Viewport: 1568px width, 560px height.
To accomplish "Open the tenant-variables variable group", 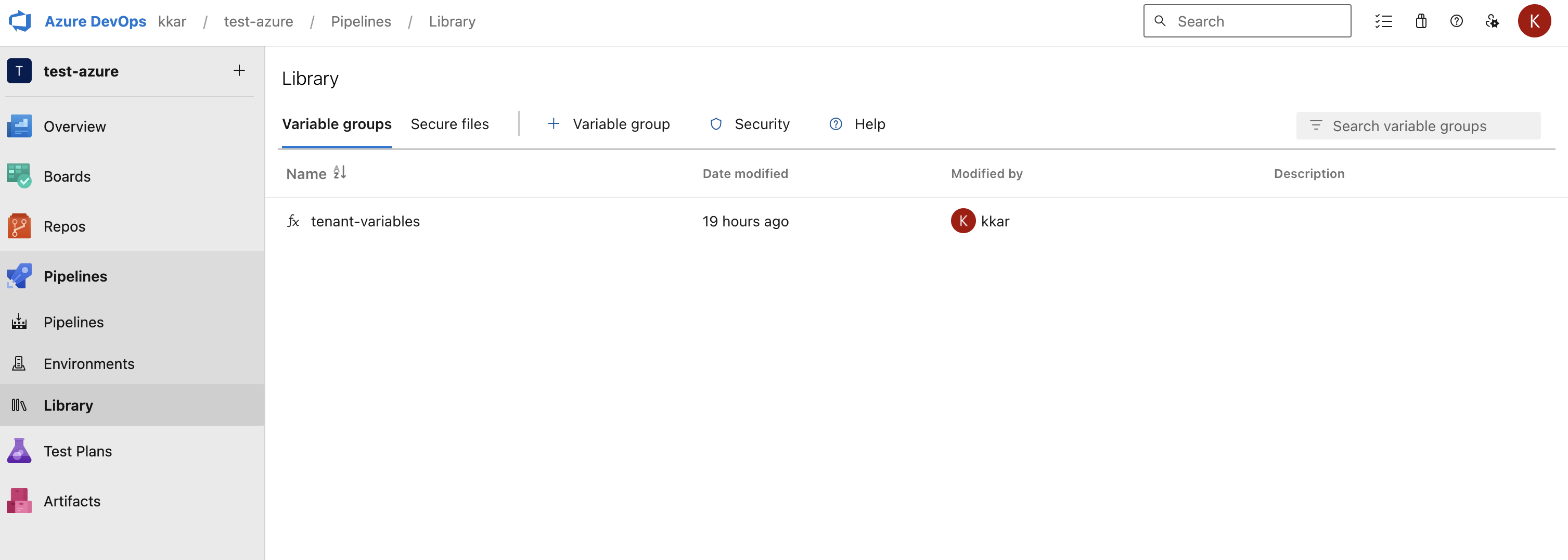I will [365, 222].
